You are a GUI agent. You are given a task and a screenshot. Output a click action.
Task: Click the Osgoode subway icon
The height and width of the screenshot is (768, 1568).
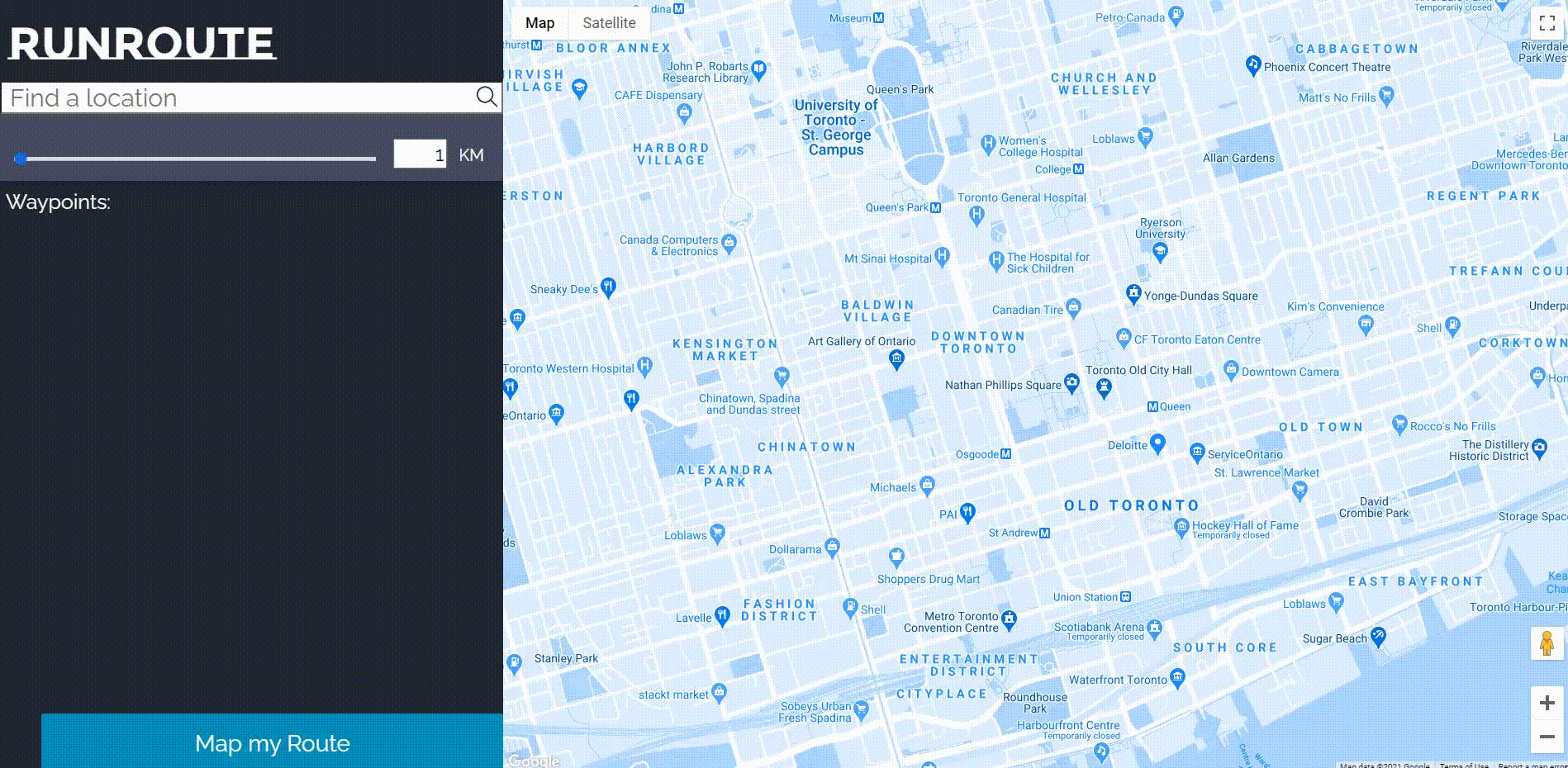point(1005,453)
